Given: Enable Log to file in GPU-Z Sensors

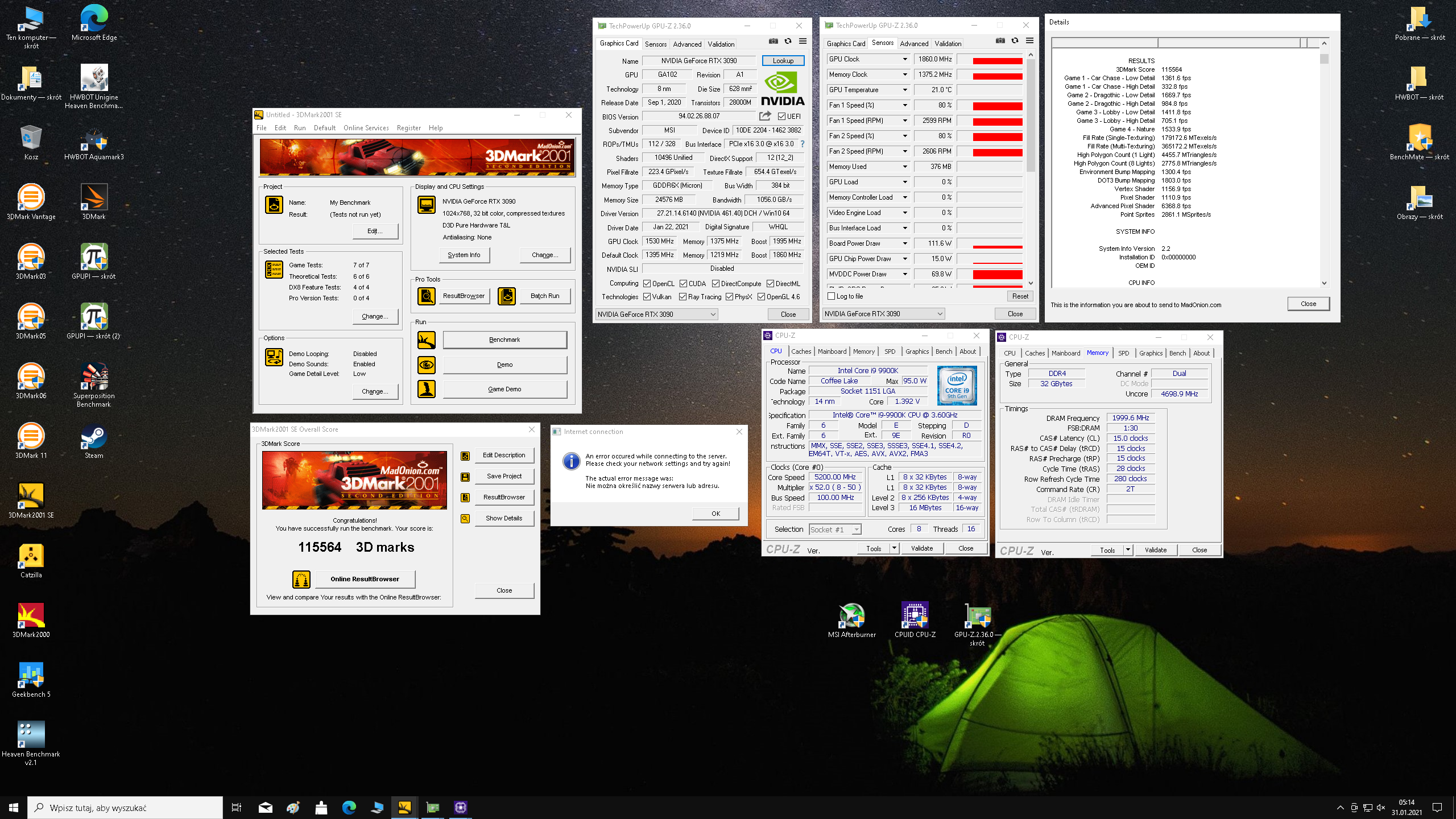Looking at the screenshot, I should pyautogui.click(x=831, y=296).
